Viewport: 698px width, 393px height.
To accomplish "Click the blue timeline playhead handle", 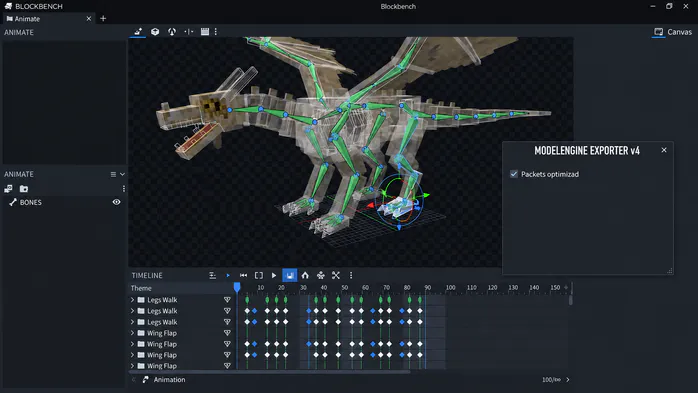I will pyautogui.click(x=237, y=287).
